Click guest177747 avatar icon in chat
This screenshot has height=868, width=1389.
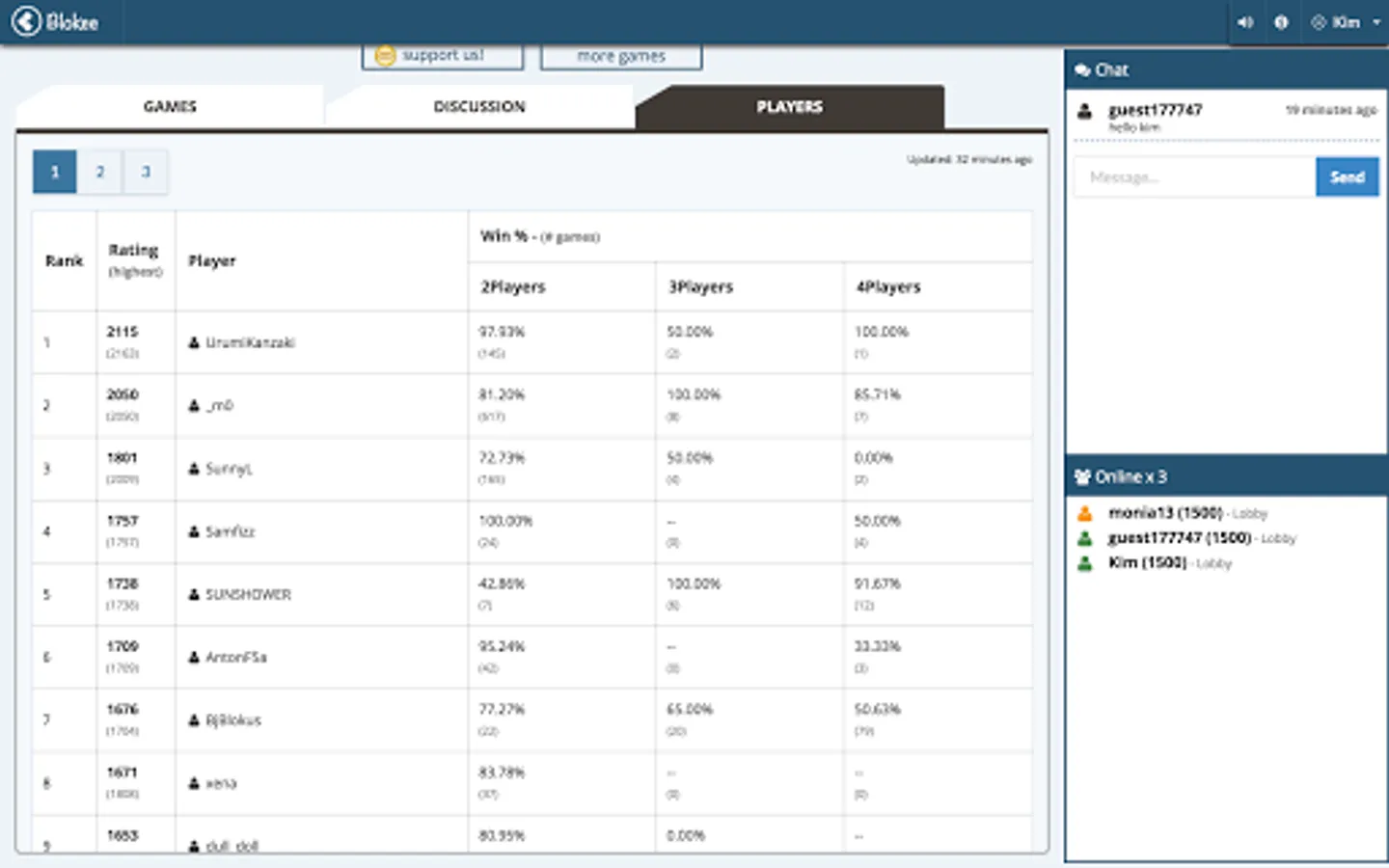(x=1084, y=111)
